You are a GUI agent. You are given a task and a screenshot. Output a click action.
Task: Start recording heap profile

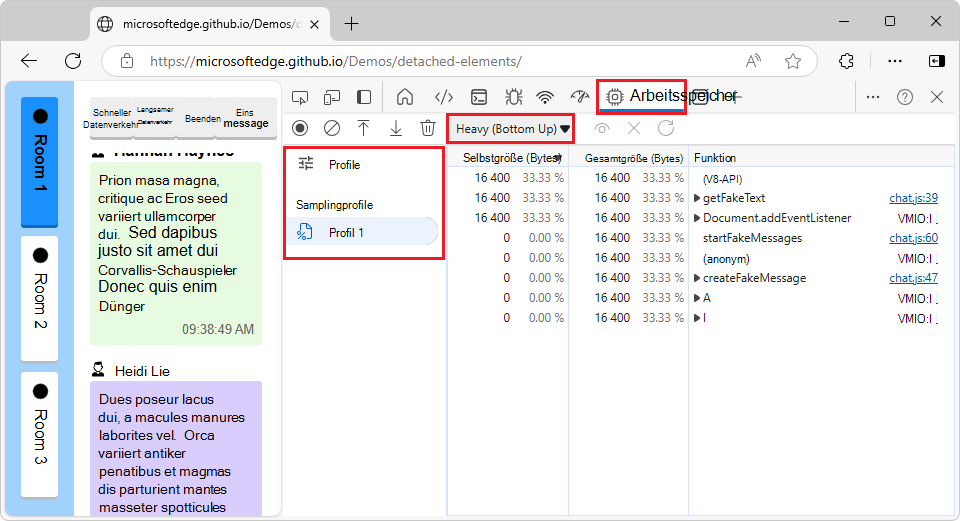(300, 128)
